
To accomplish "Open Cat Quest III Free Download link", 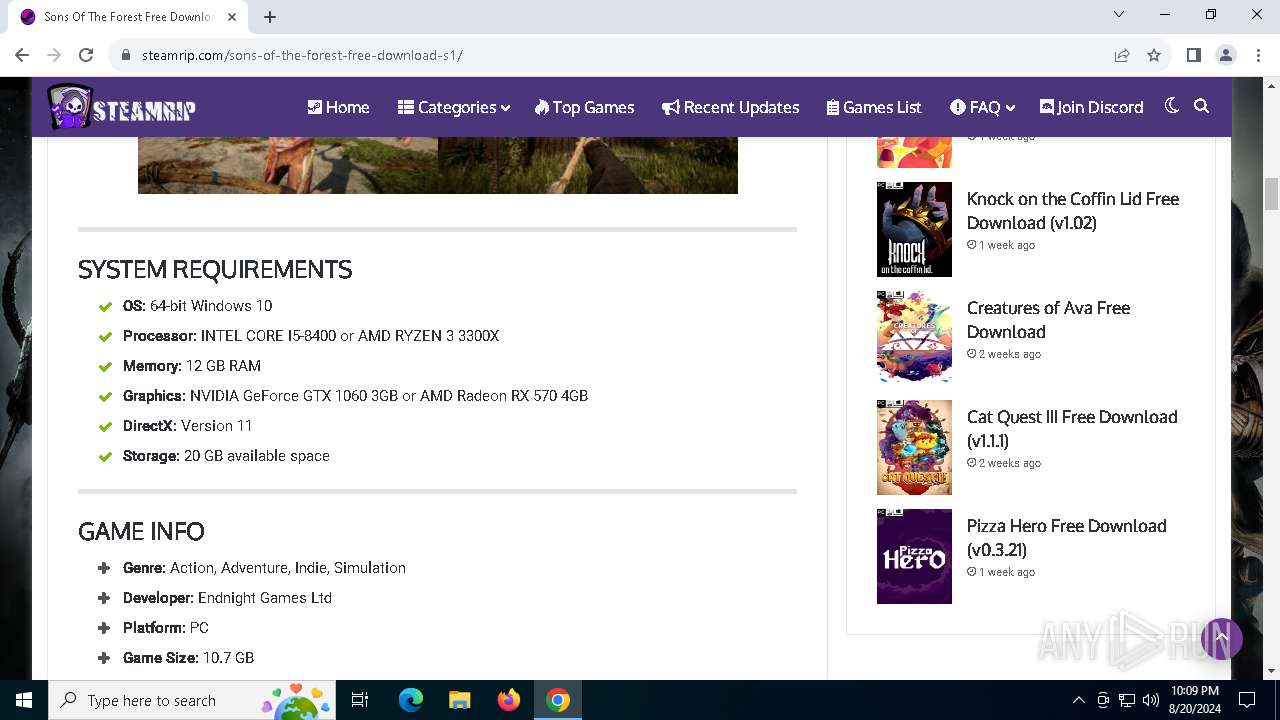I will (1072, 428).
